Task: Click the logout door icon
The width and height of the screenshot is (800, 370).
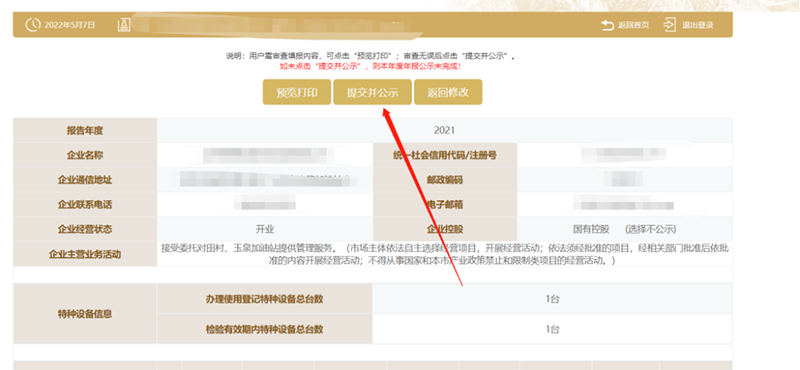Action: pos(669,25)
